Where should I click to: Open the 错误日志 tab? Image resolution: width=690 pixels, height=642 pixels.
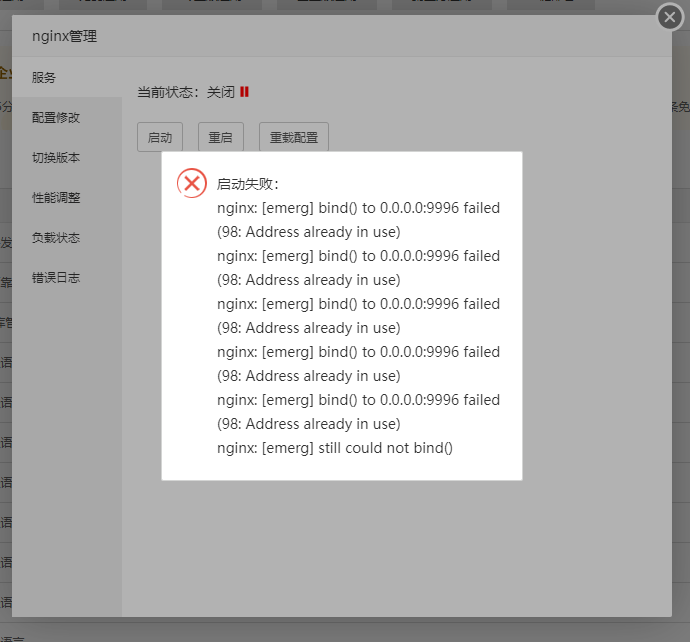click(67, 278)
